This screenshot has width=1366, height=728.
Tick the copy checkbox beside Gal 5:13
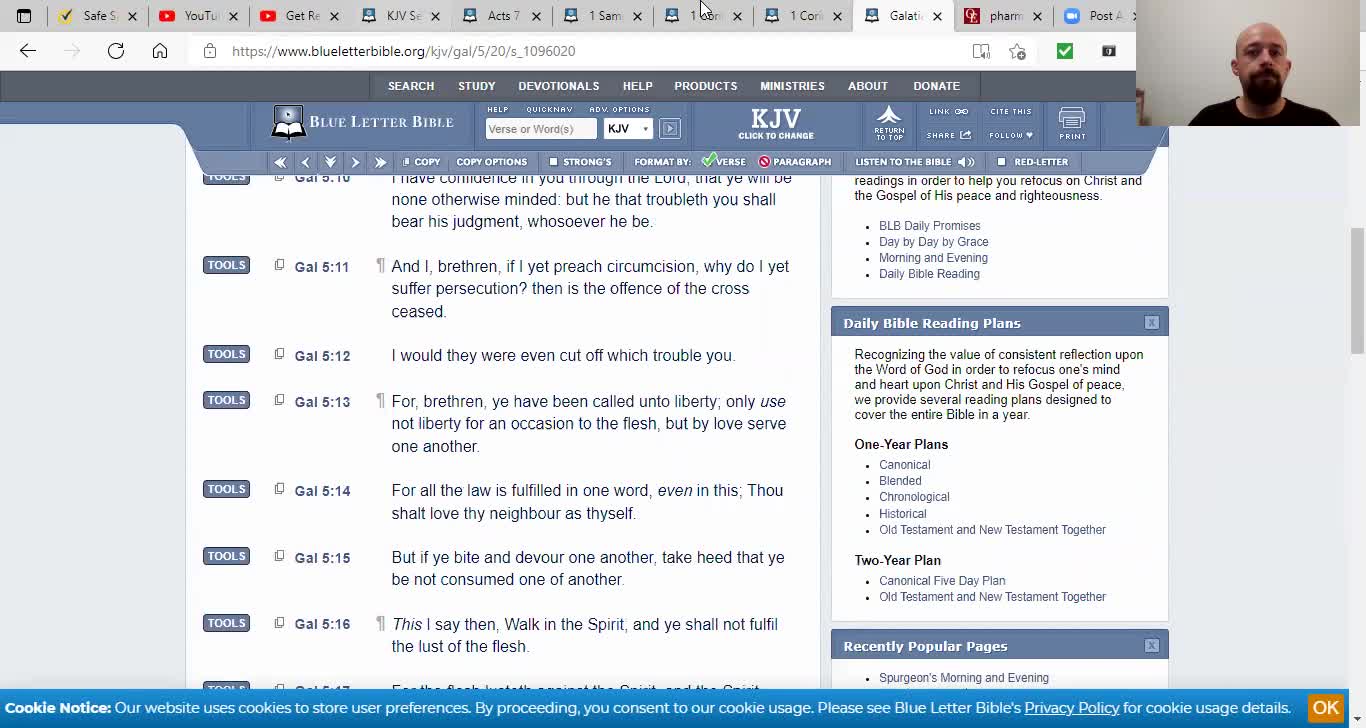click(279, 400)
